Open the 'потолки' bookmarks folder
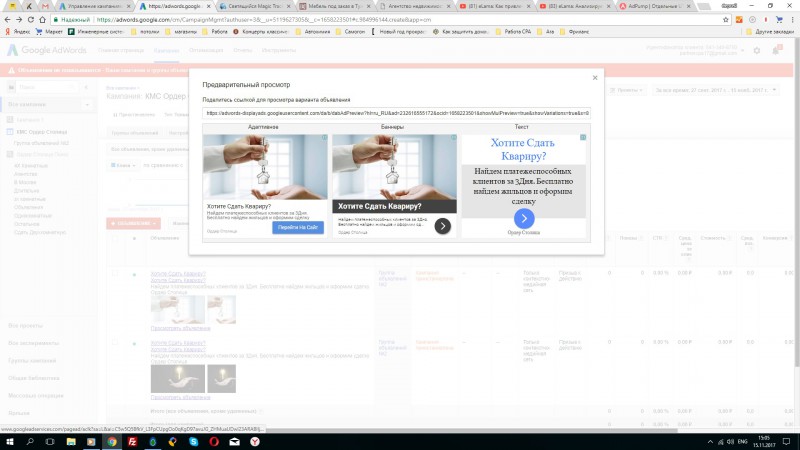This screenshot has width=800, height=450. [x=146, y=32]
